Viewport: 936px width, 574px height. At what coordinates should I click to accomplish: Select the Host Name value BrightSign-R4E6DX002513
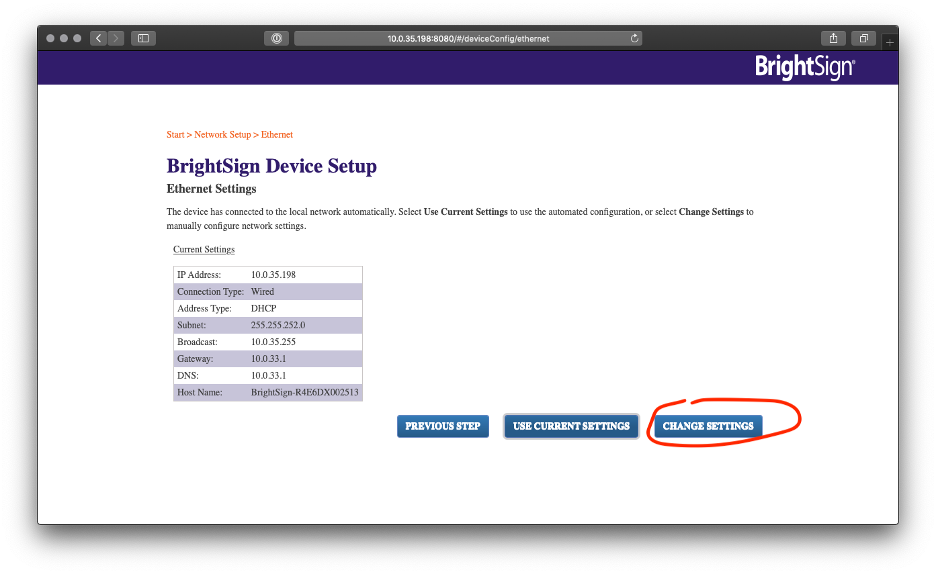pyautogui.click(x=305, y=392)
